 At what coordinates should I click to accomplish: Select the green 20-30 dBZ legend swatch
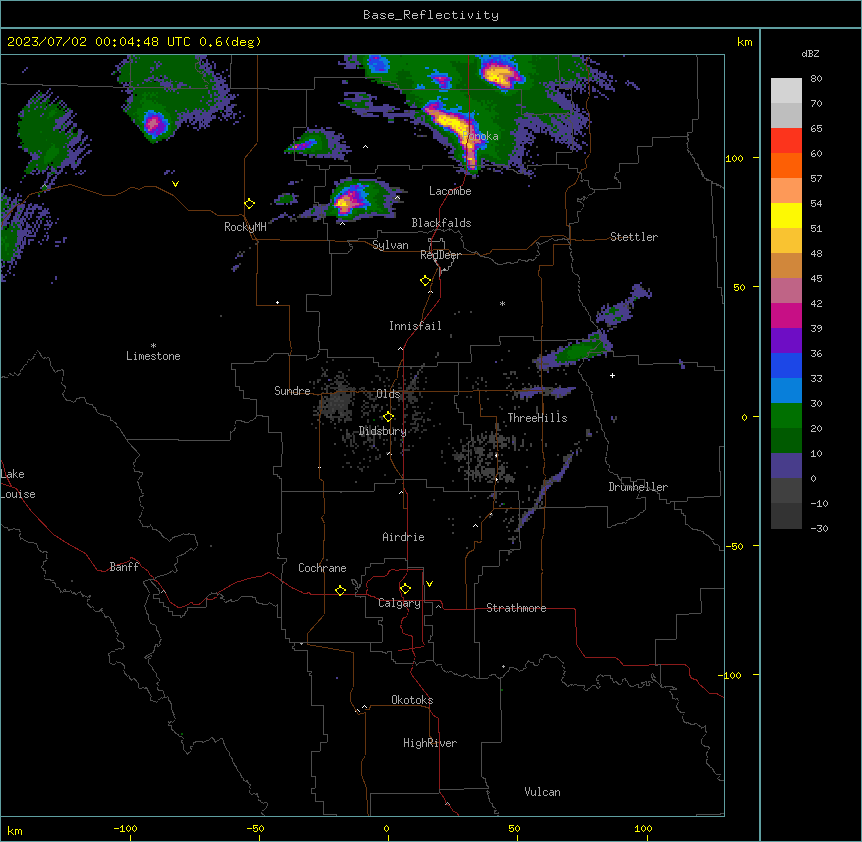(786, 416)
